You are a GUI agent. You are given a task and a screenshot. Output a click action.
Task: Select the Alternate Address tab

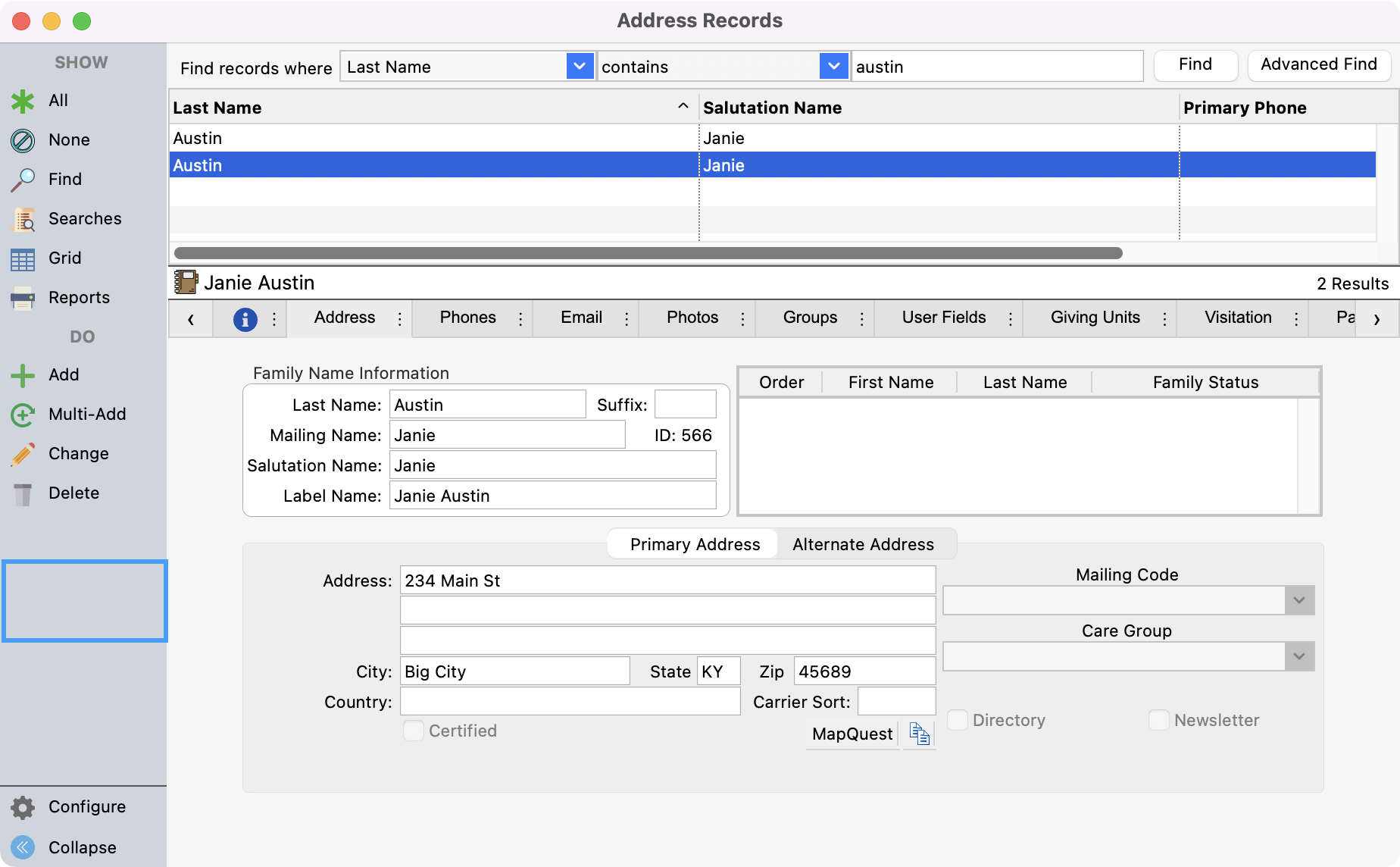(863, 544)
